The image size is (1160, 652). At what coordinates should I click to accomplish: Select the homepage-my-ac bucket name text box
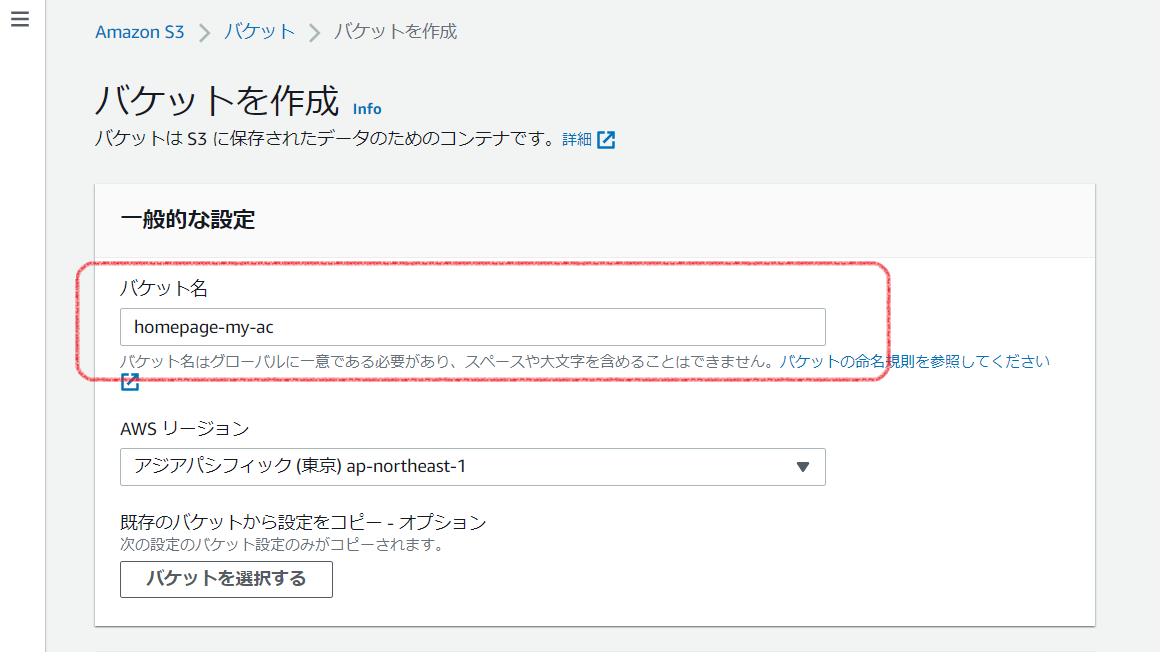[472, 327]
